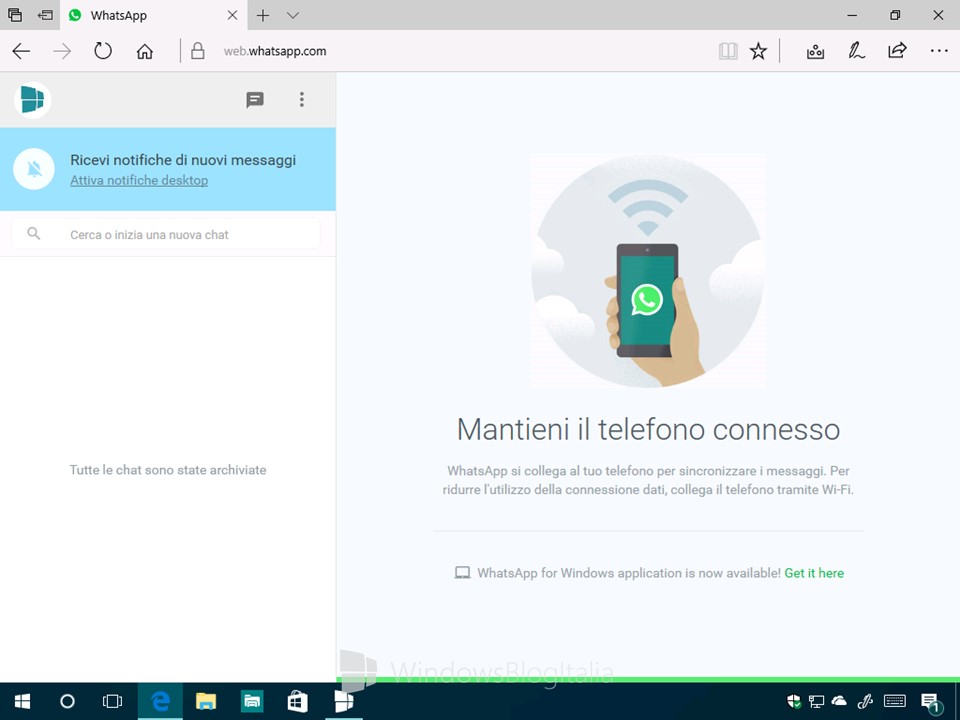Open the browser home page
This screenshot has height=720, width=960.
(x=144, y=51)
